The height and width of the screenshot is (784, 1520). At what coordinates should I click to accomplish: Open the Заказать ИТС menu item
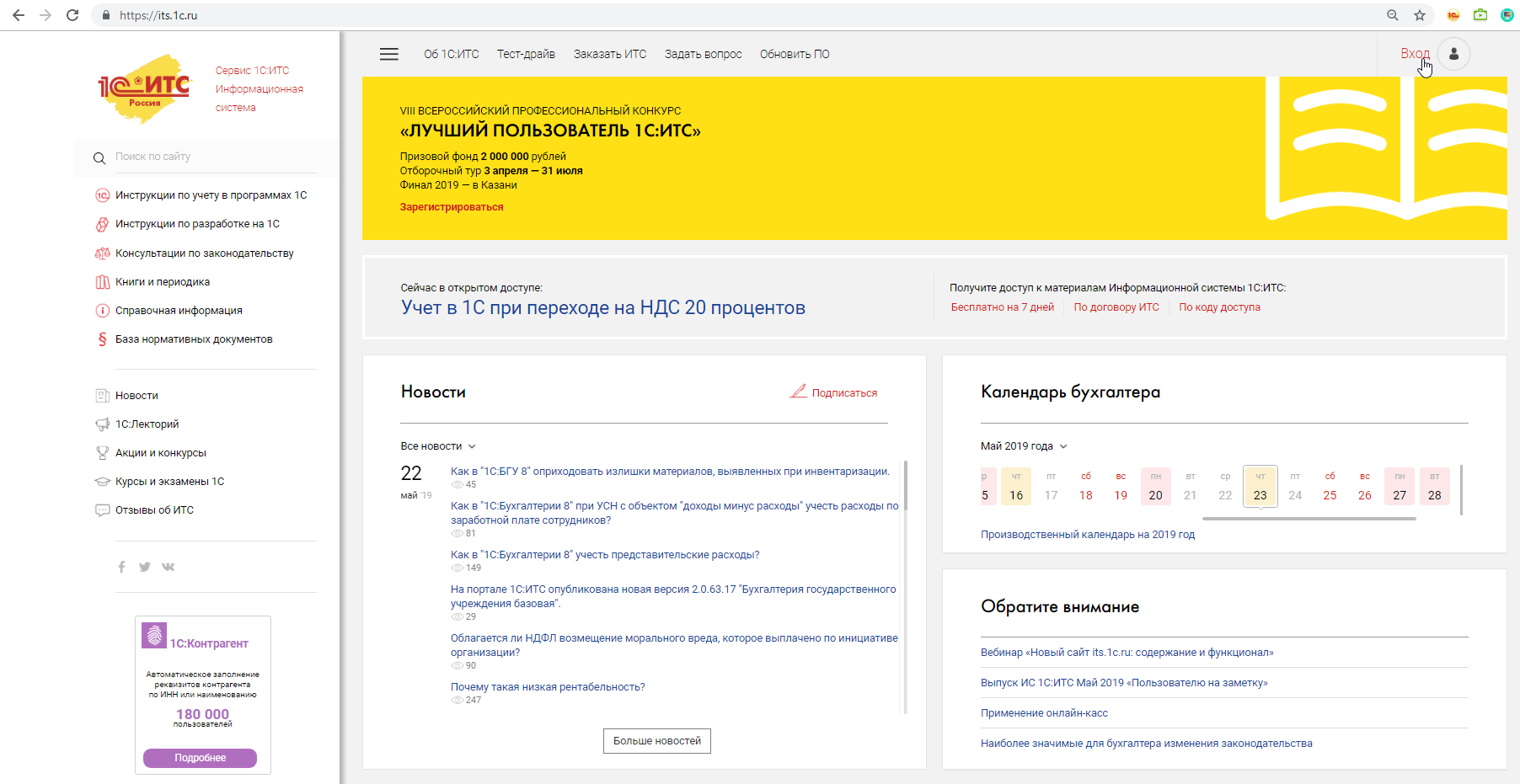(610, 54)
